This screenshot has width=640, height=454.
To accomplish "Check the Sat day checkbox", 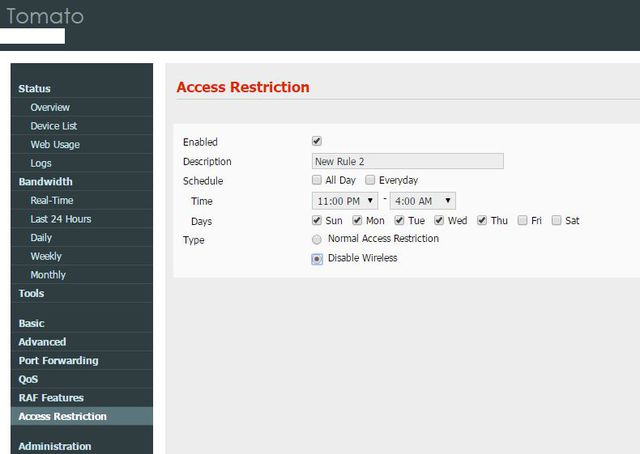I will point(556,220).
